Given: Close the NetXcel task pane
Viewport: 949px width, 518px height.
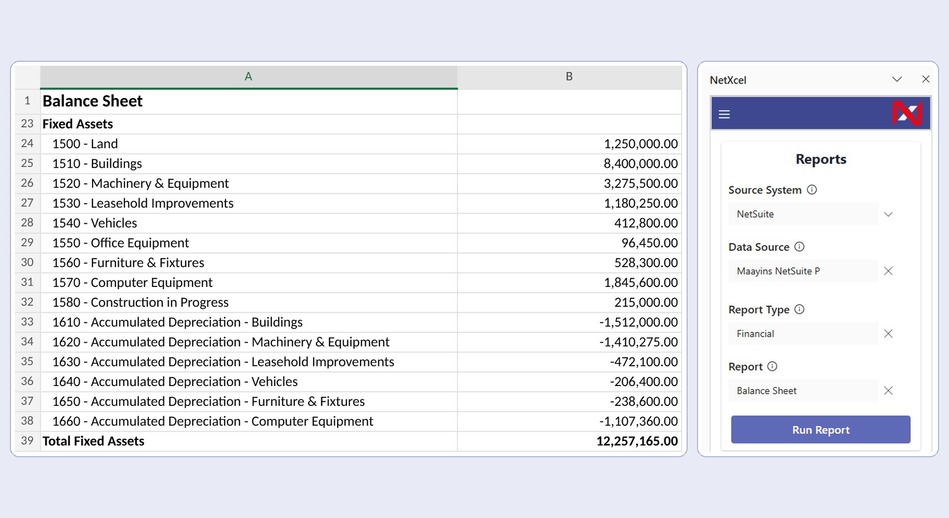Looking at the screenshot, I should coord(925,79).
